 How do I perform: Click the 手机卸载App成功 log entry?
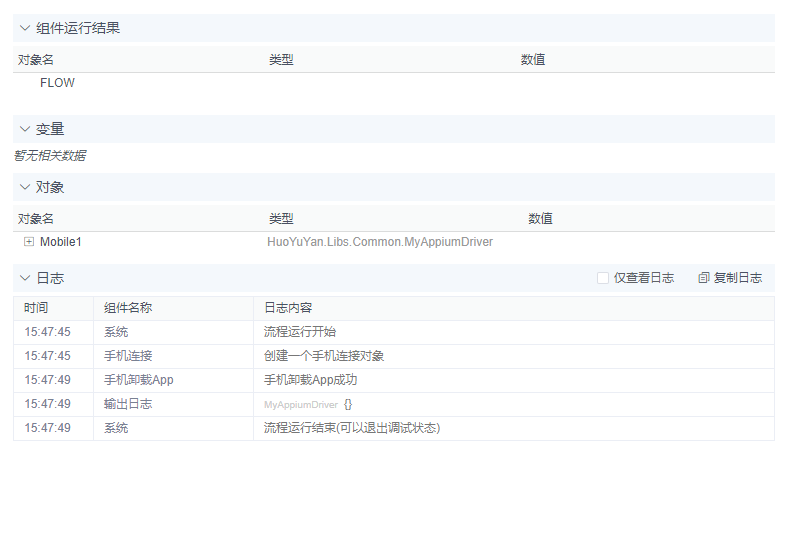pos(310,380)
